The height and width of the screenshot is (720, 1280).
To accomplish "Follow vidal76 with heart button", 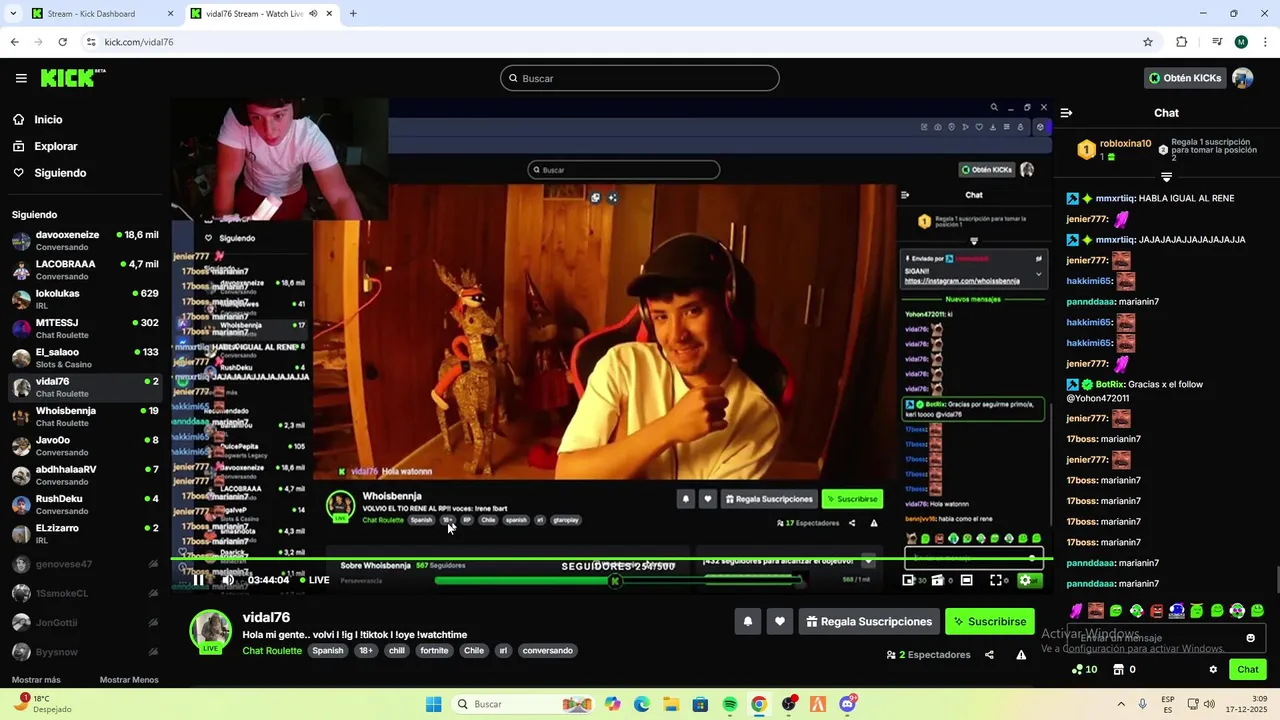I will tap(779, 621).
